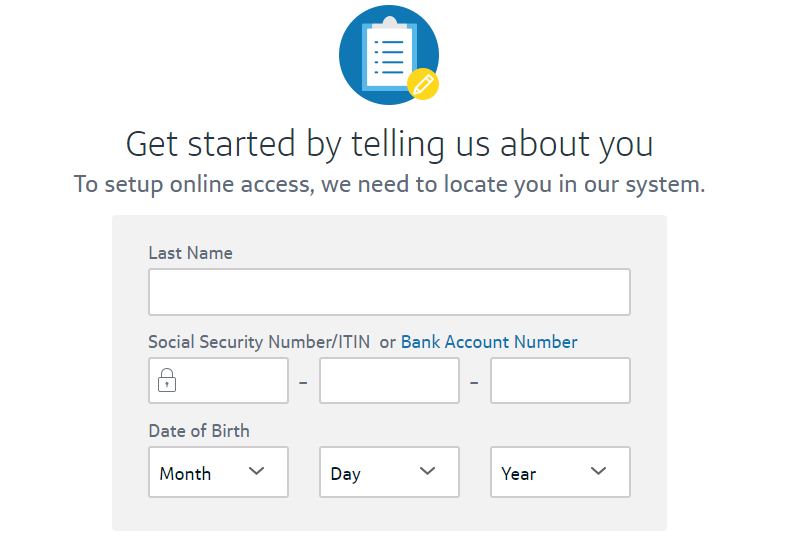798x538 pixels.
Task: Click the Date of Birth label
Action: tap(199, 431)
